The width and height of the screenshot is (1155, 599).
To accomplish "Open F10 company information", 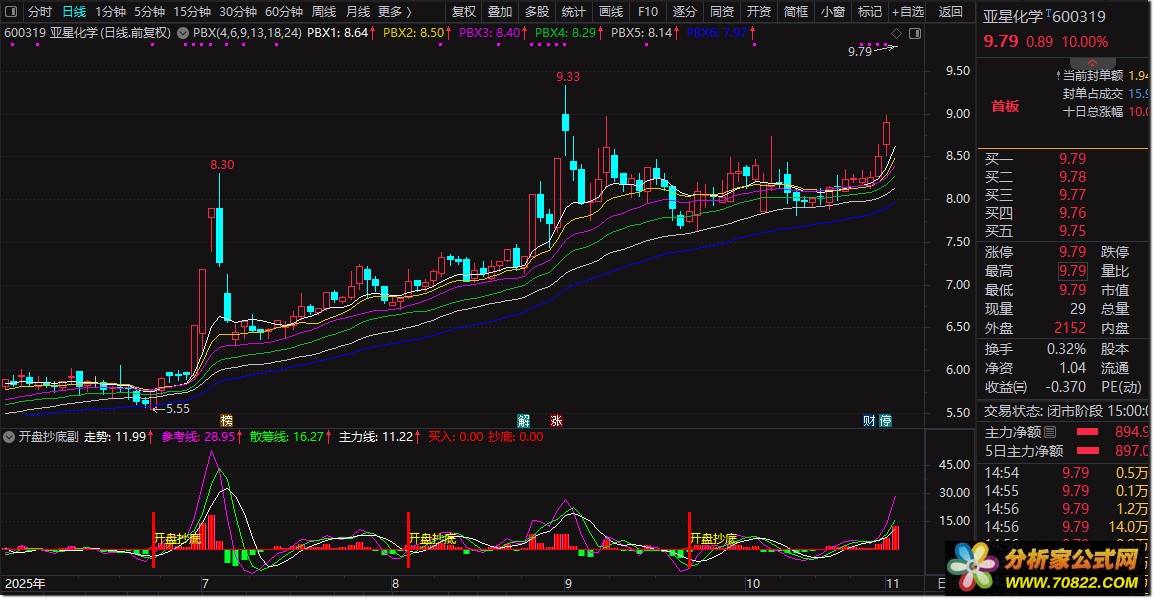I will coord(647,12).
